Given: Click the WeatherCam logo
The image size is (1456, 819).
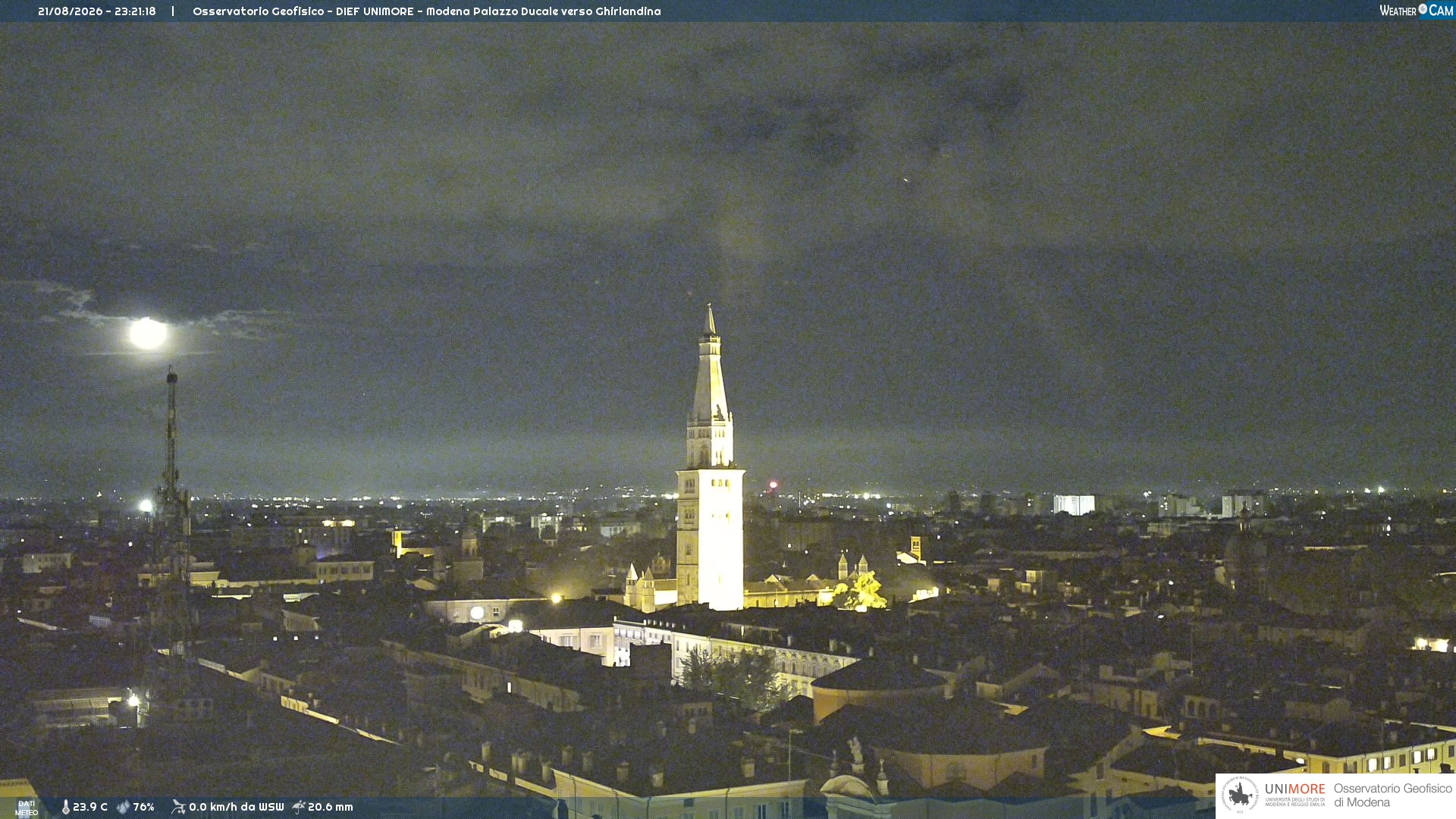Looking at the screenshot, I should point(1416,11).
